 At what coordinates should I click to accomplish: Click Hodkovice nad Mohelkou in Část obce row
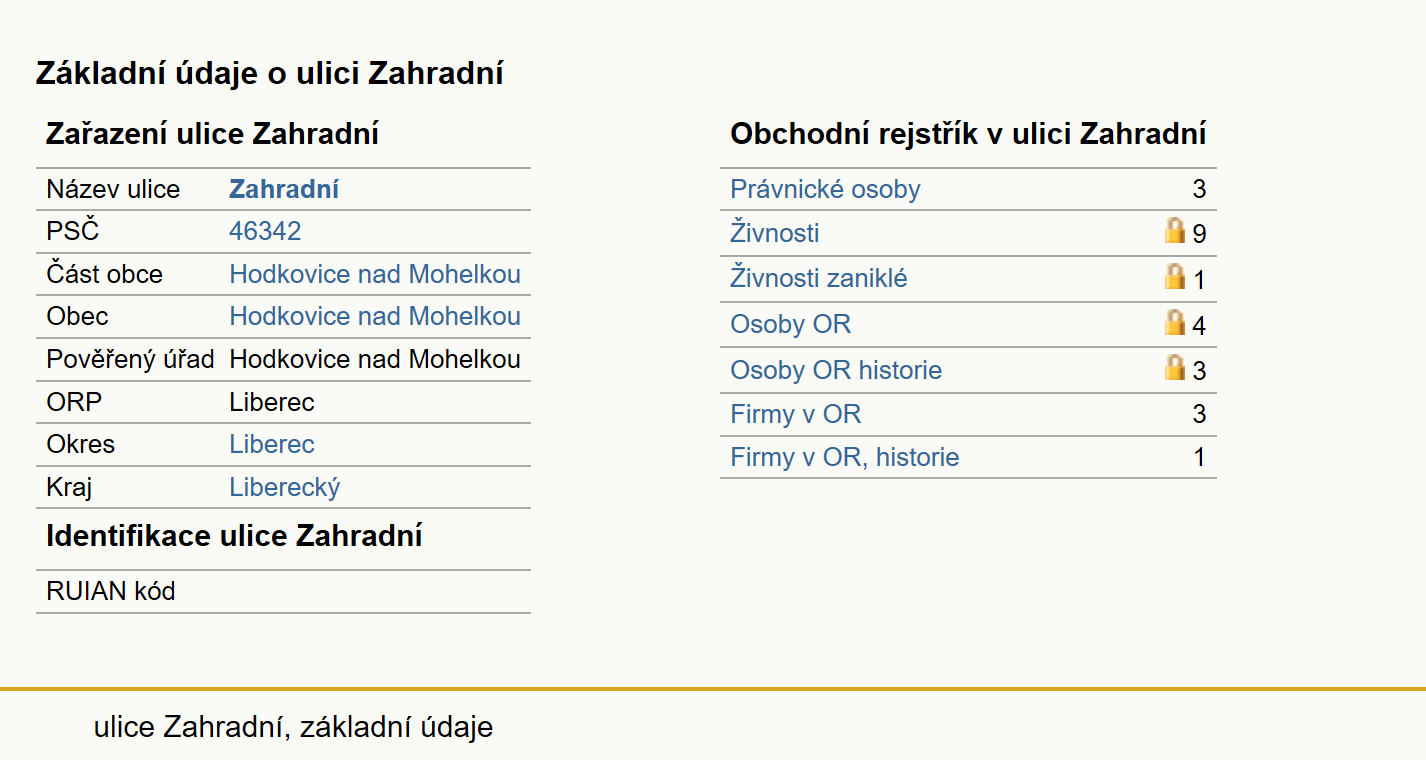375,274
